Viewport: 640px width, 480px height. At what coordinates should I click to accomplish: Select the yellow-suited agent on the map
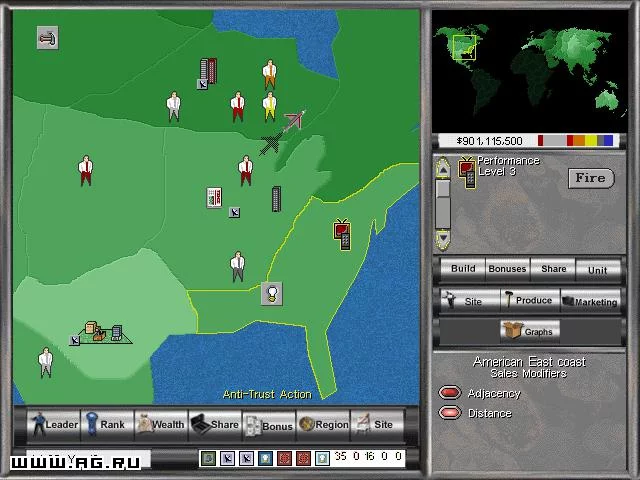click(x=269, y=107)
